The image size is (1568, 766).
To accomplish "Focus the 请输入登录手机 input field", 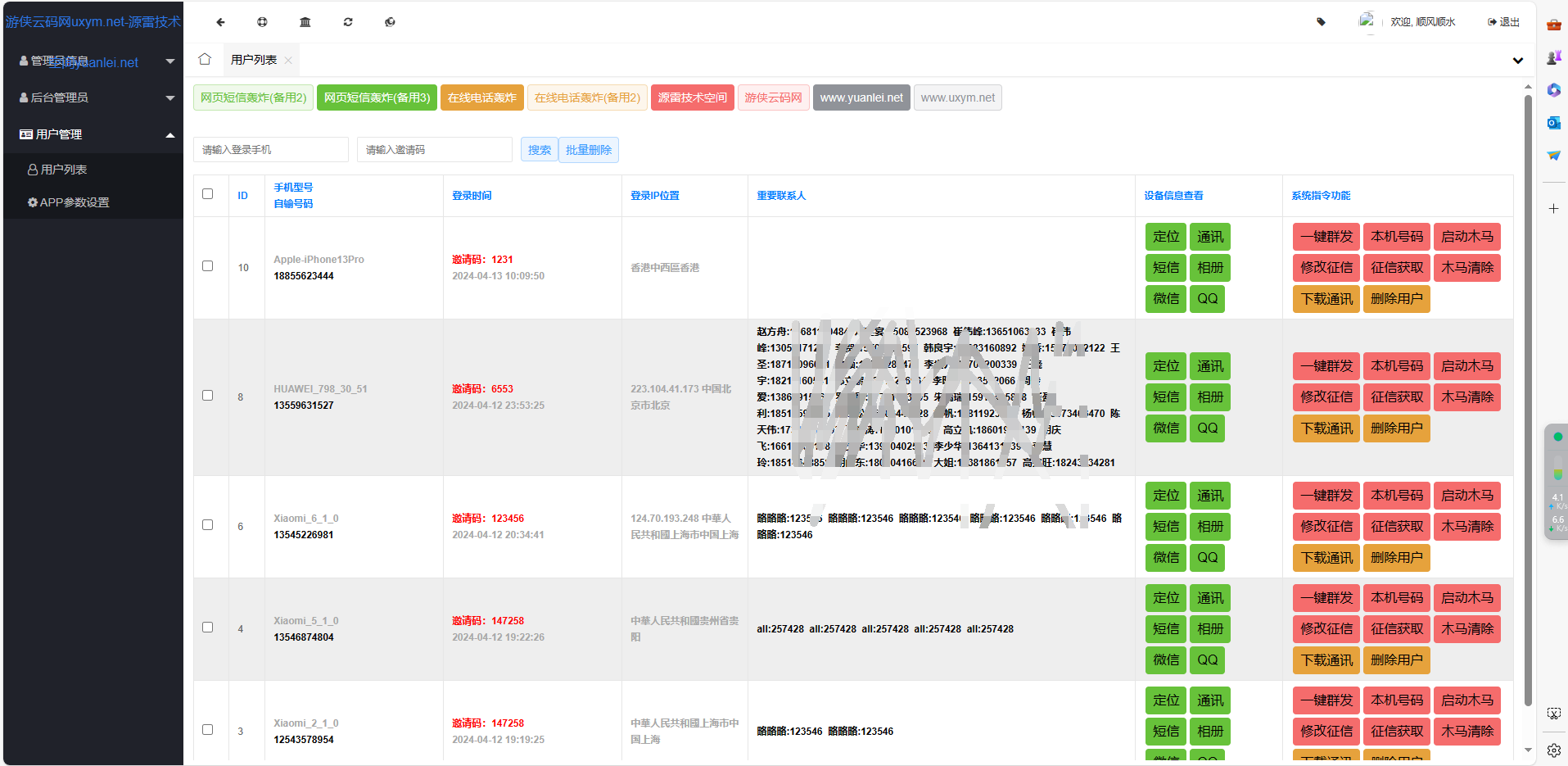I will [271, 150].
